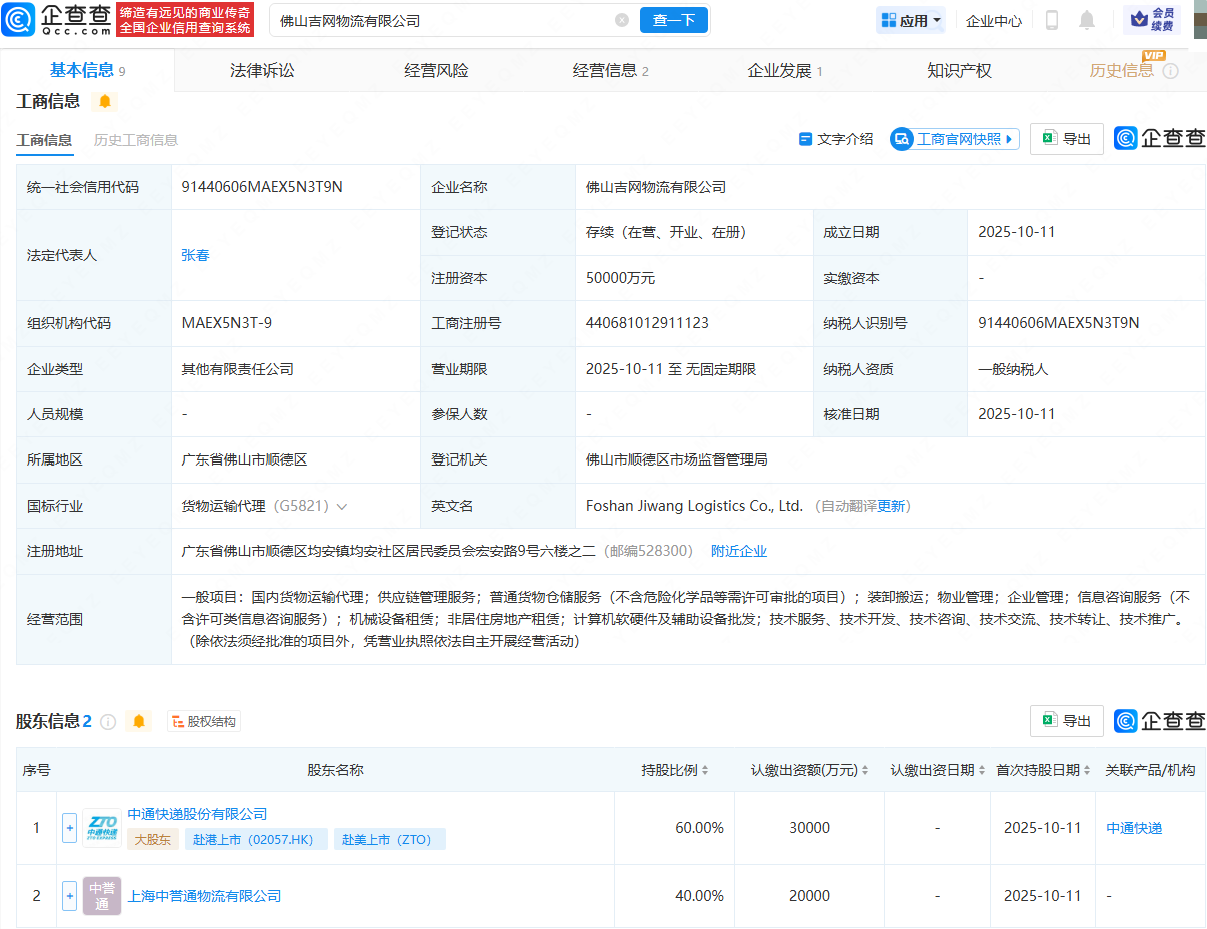This screenshot has height=929, width=1207.
Task: Switch to the 历史工商信息 sub-tab
Action: (136, 140)
